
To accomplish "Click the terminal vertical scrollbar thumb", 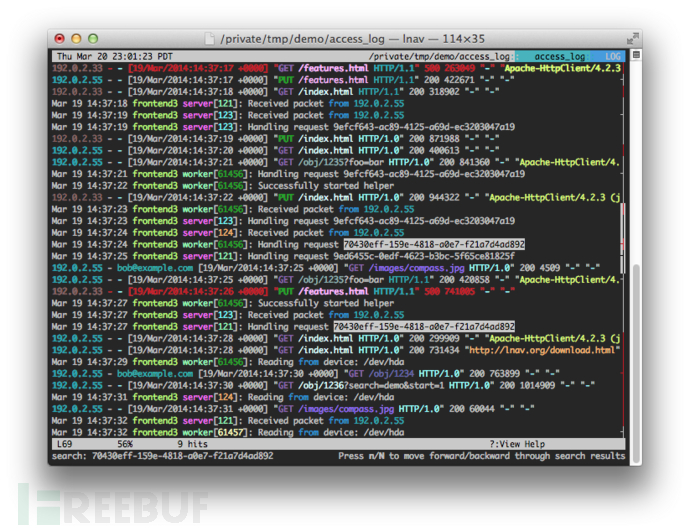I will (636, 363).
